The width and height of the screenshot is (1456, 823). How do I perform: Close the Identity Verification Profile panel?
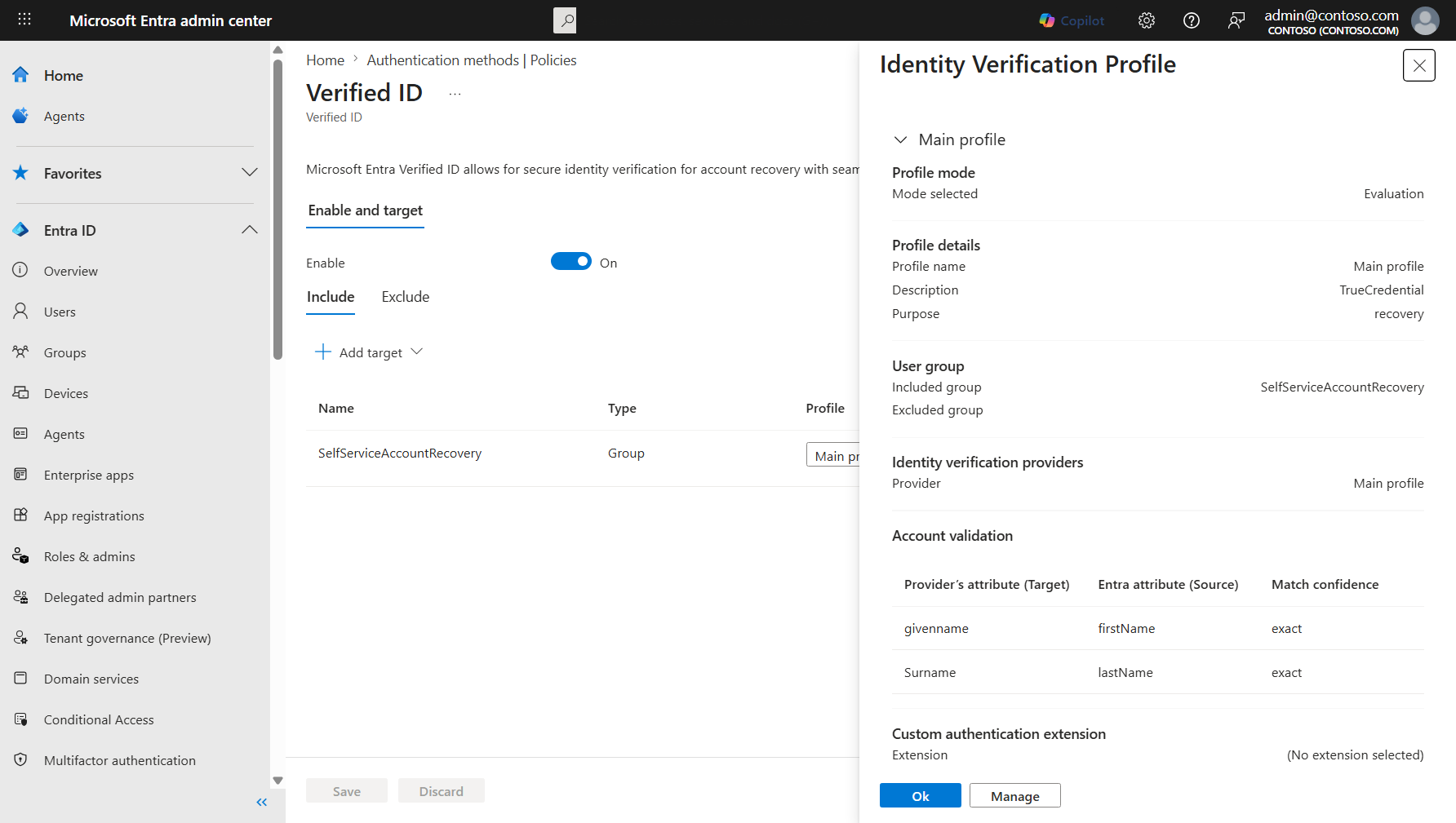click(x=1419, y=65)
